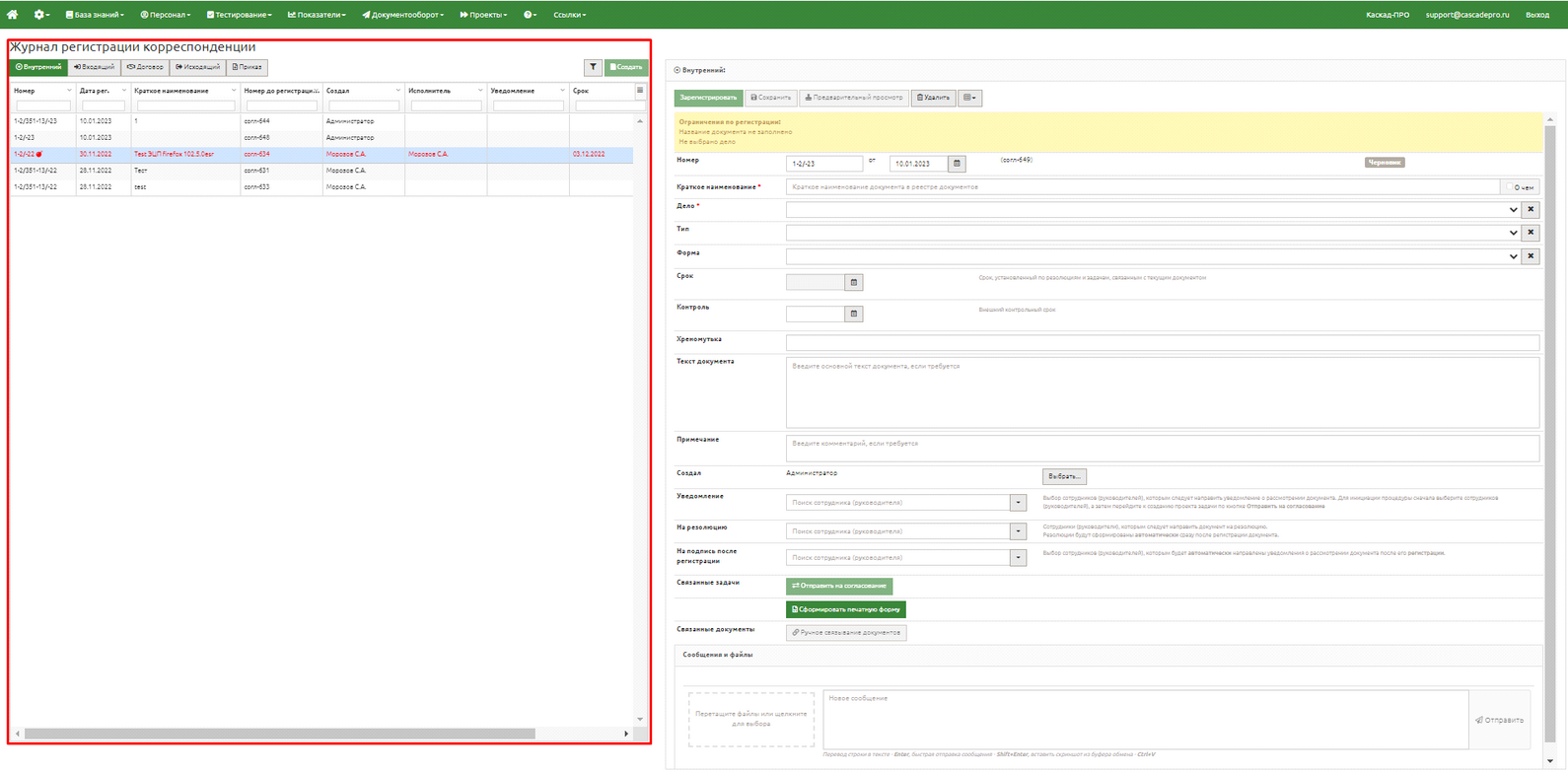Focus the Новое сообщение text box
The height and width of the screenshot is (772, 1568).
point(1146,720)
